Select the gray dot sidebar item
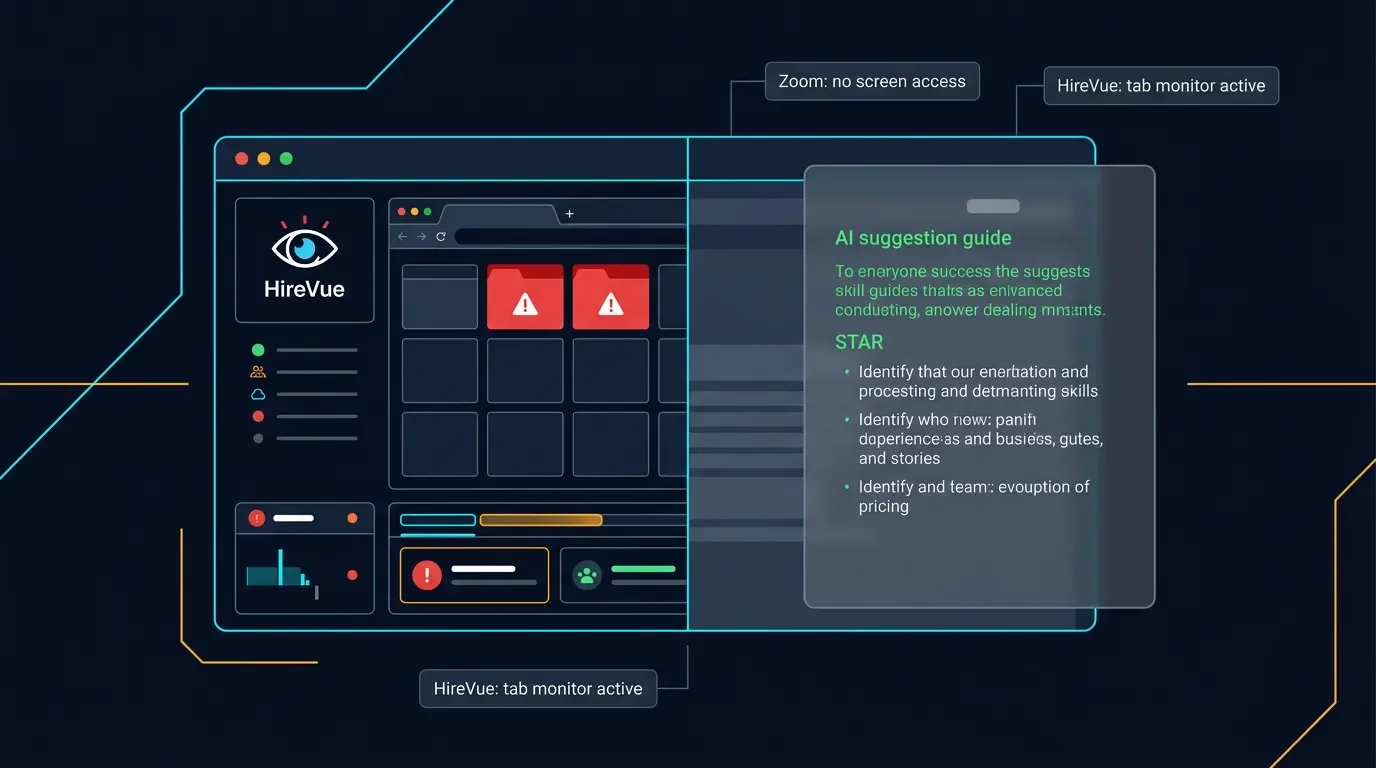Screen dimensions: 1376x768 pyautogui.click(x=258, y=438)
